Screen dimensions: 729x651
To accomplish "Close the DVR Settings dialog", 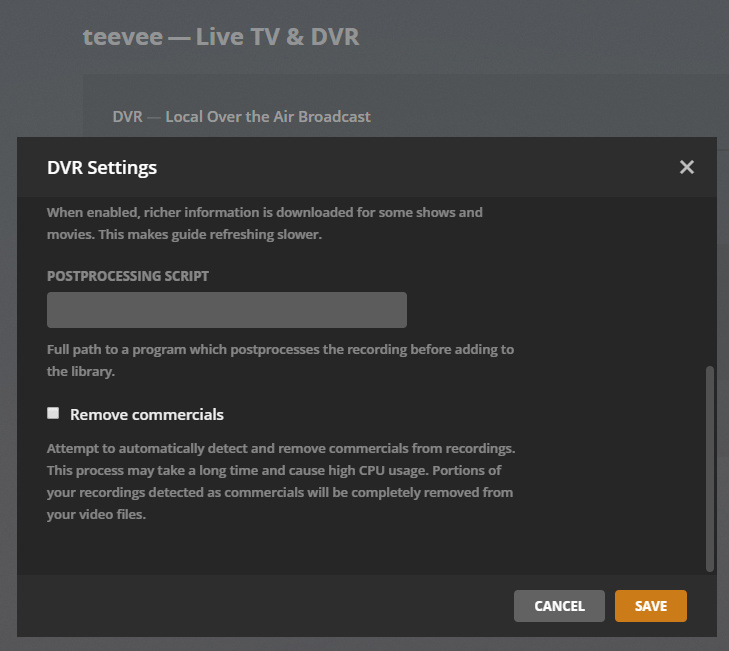I will tap(687, 167).
